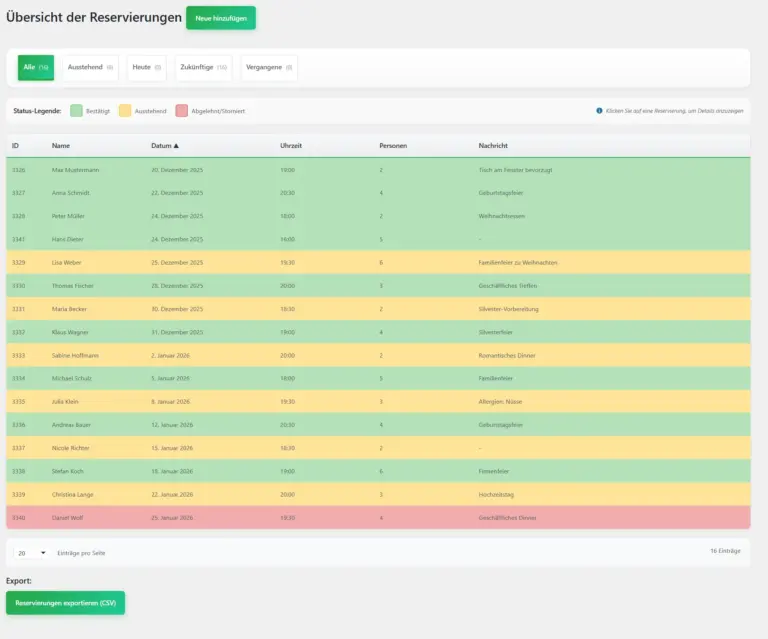The width and height of the screenshot is (768, 639).
Task: Open reservation of 'Anna Schmidt'
Action: 378,193
